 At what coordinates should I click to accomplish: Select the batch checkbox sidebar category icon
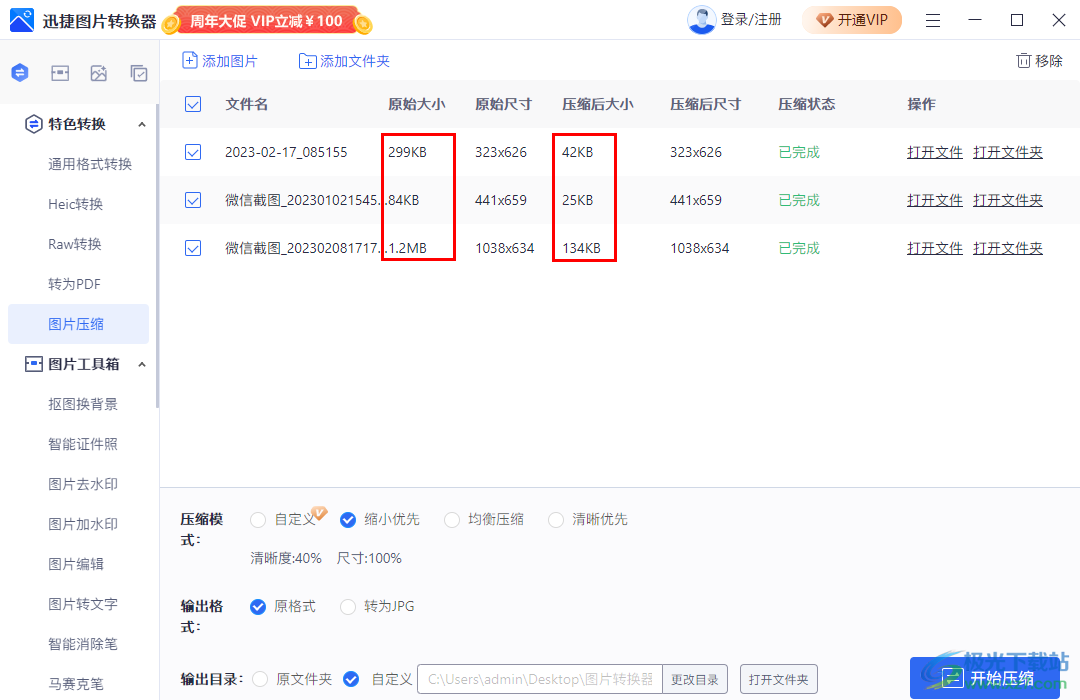click(x=139, y=73)
